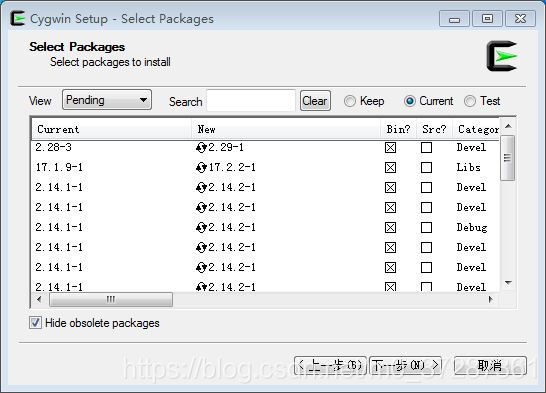Click inside the Search input field
Image resolution: width=546 pixels, height=393 pixels.
click(251, 101)
